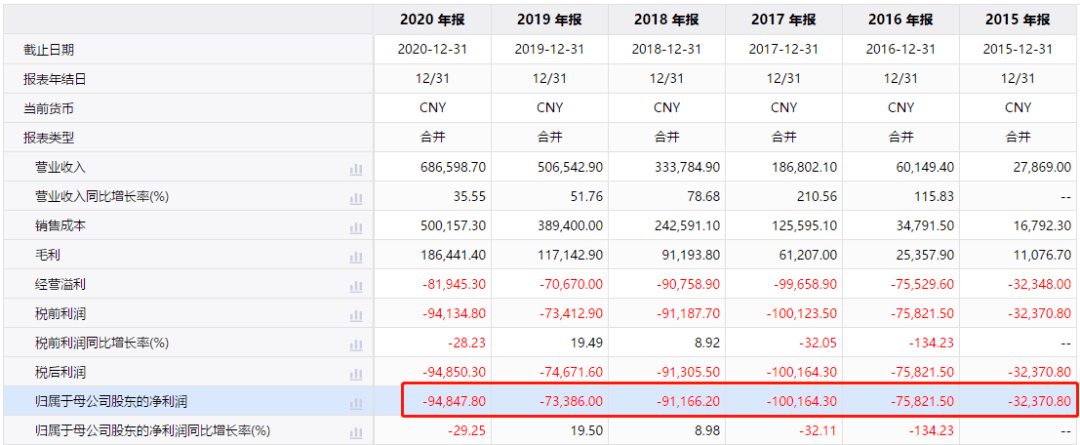Screen dimensions: 1080x445
Task: Select the 2016-12-31 date cell
Action: (x=901, y=49)
